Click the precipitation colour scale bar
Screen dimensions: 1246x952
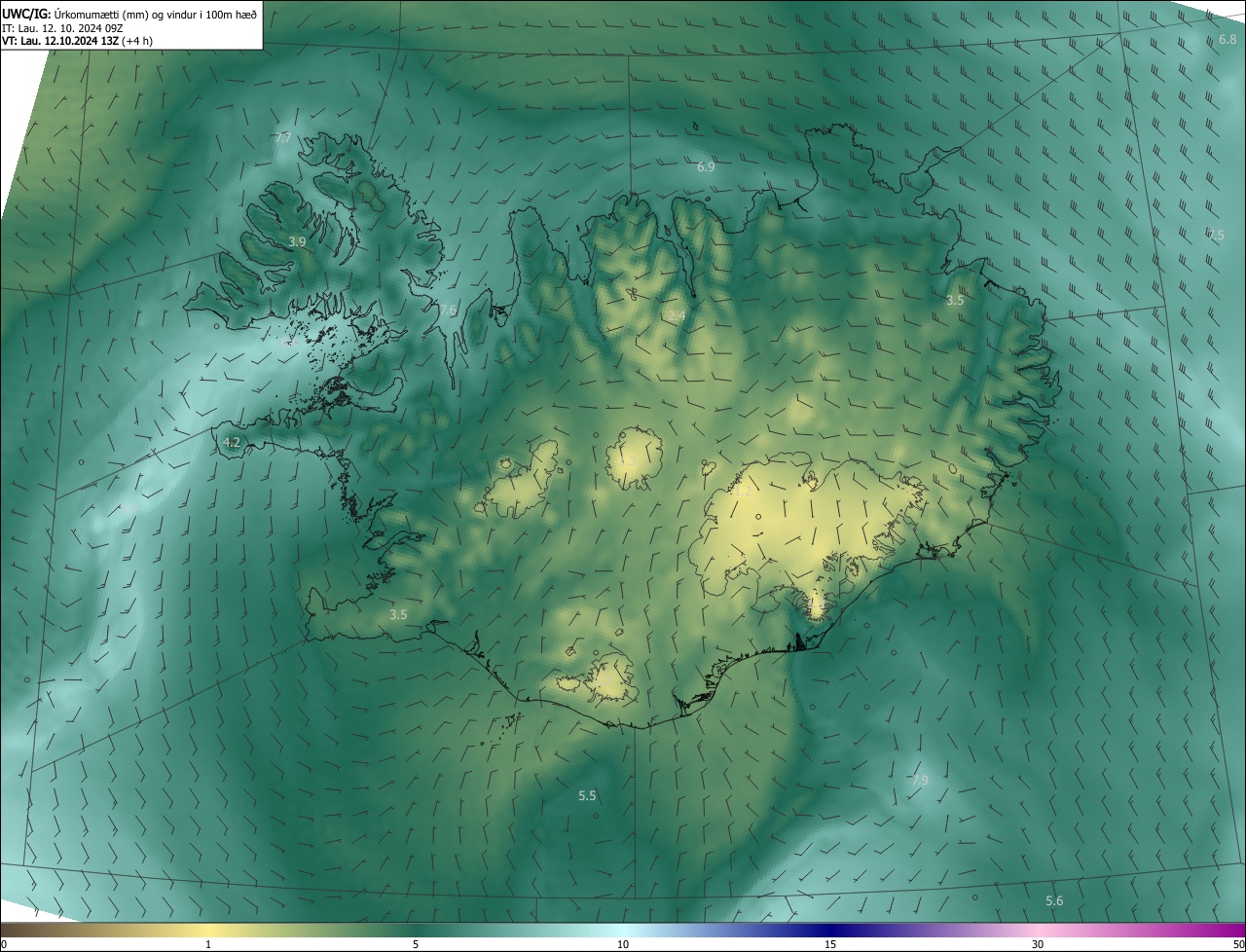pos(623,930)
